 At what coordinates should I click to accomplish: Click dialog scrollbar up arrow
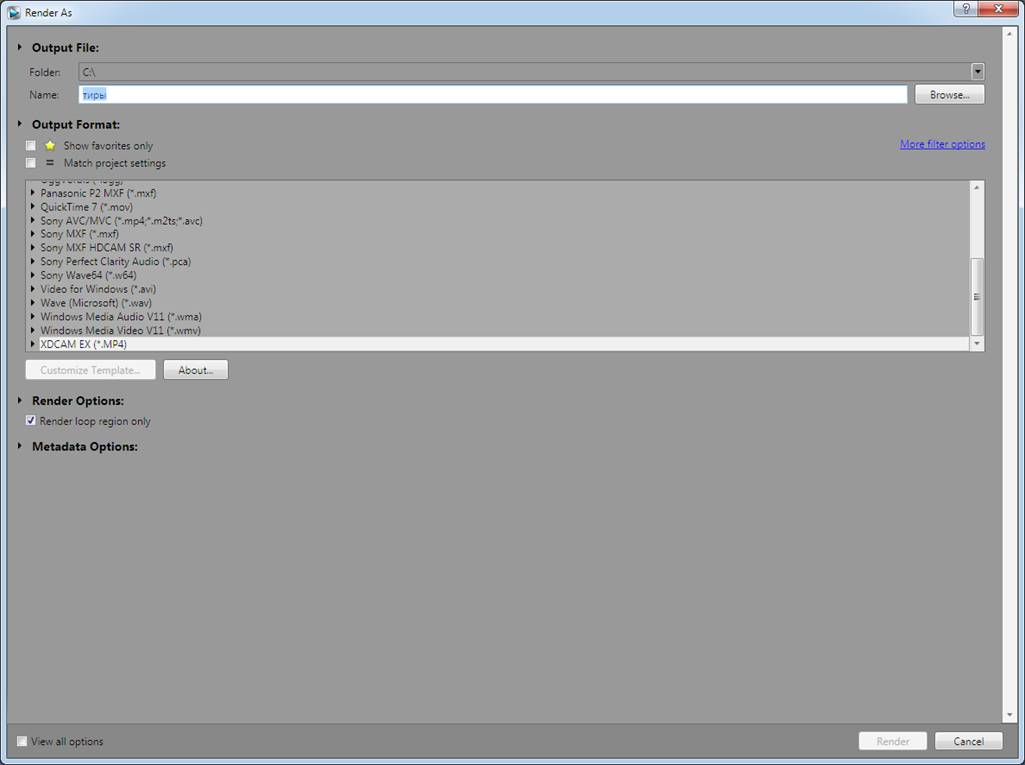[1009, 33]
